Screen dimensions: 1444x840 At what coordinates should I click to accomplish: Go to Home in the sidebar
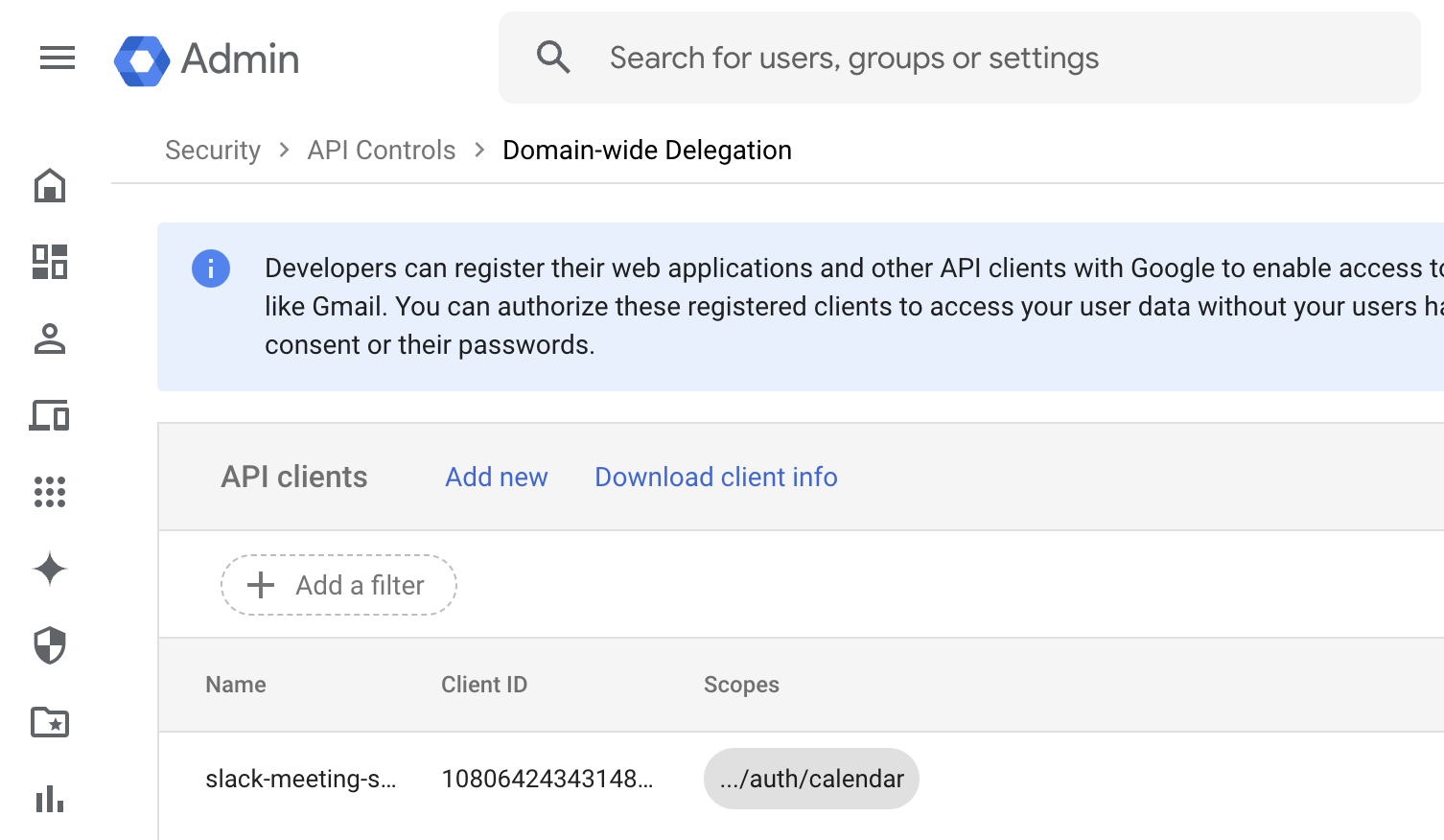[x=50, y=185]
